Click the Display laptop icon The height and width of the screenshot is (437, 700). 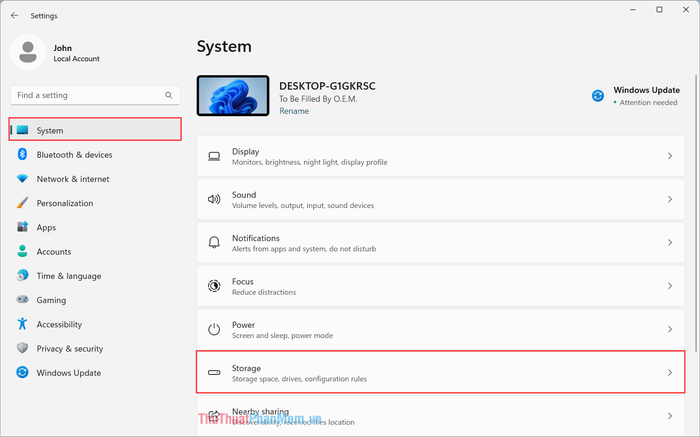[214, 156]
